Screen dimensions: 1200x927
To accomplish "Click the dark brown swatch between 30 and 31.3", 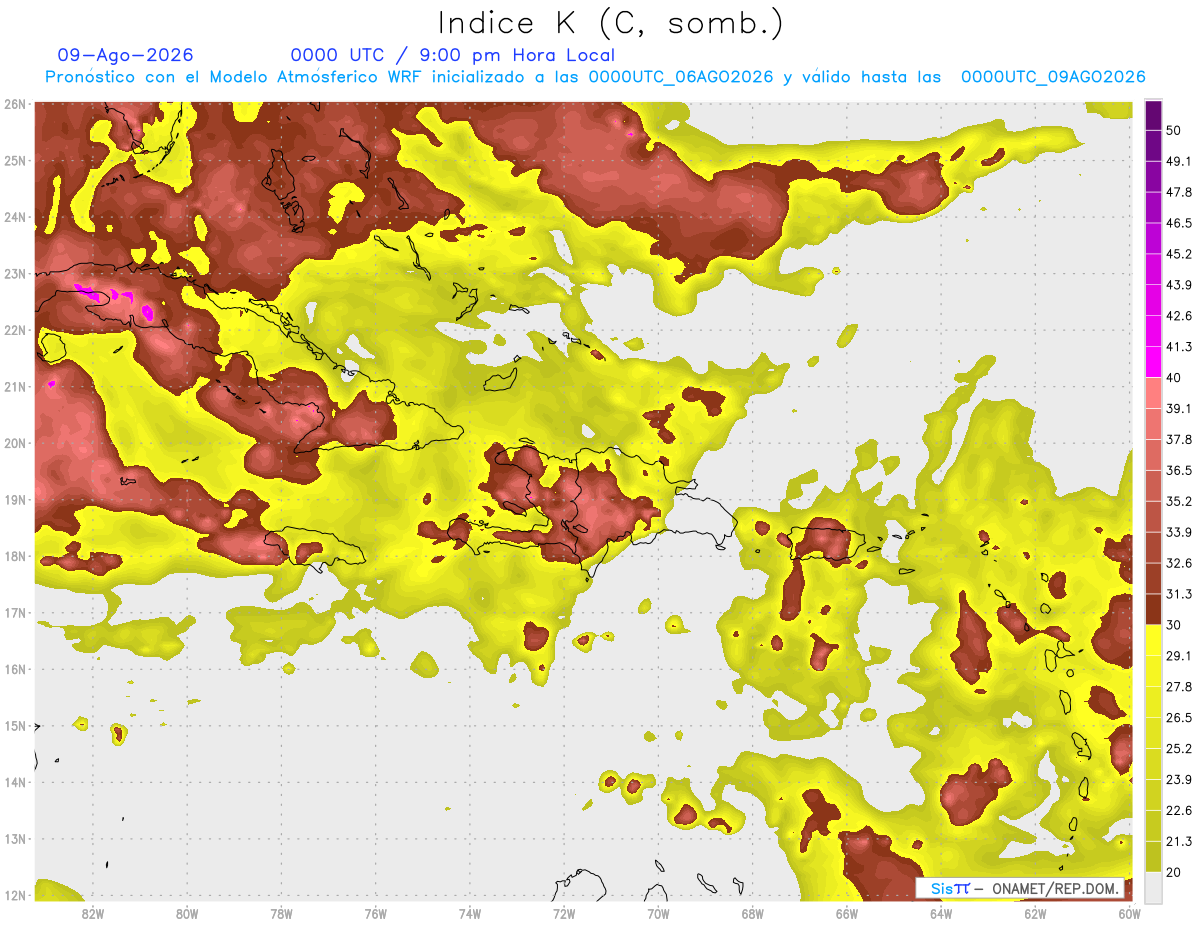I will pyautogui.click(x=1153, y=609).
